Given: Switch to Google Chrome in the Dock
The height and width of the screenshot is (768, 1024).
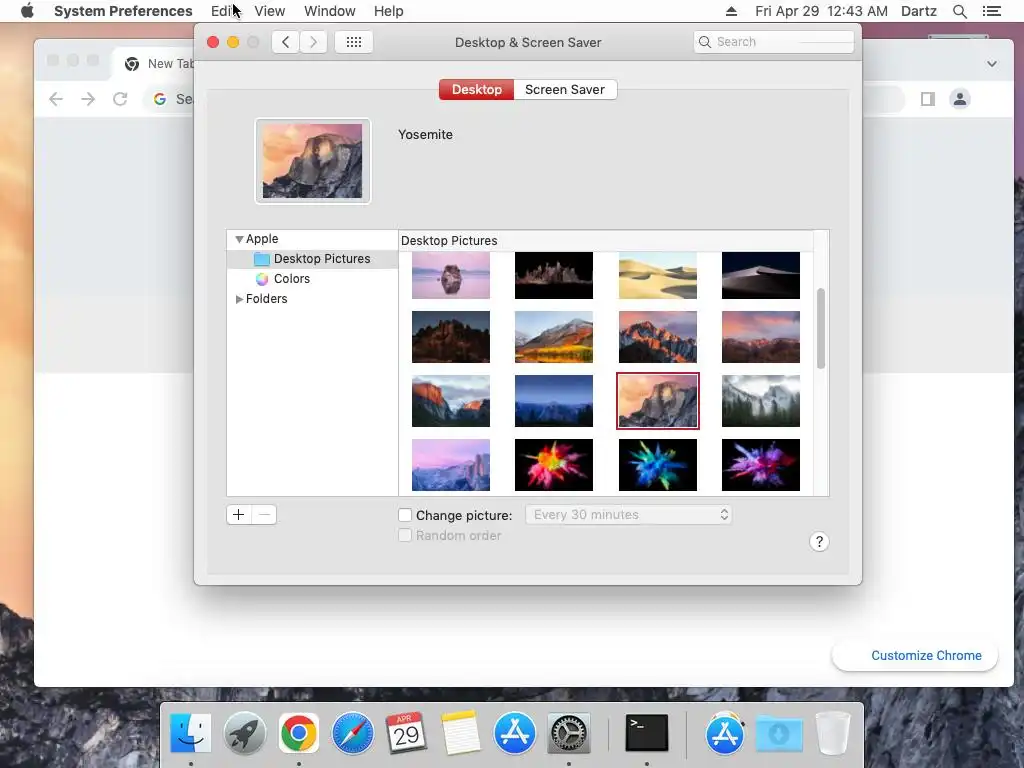Looking at the screenshot, I should point(299,733).
